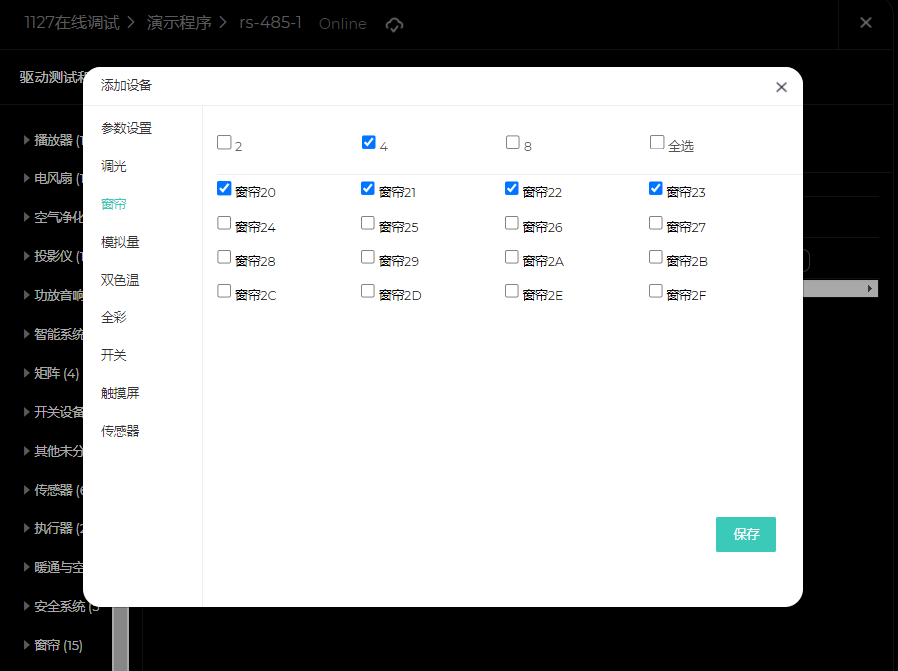Screen dimensions: 898x671
Task: Open the 参数设置 tab
Action: click(x=127, y=128)
